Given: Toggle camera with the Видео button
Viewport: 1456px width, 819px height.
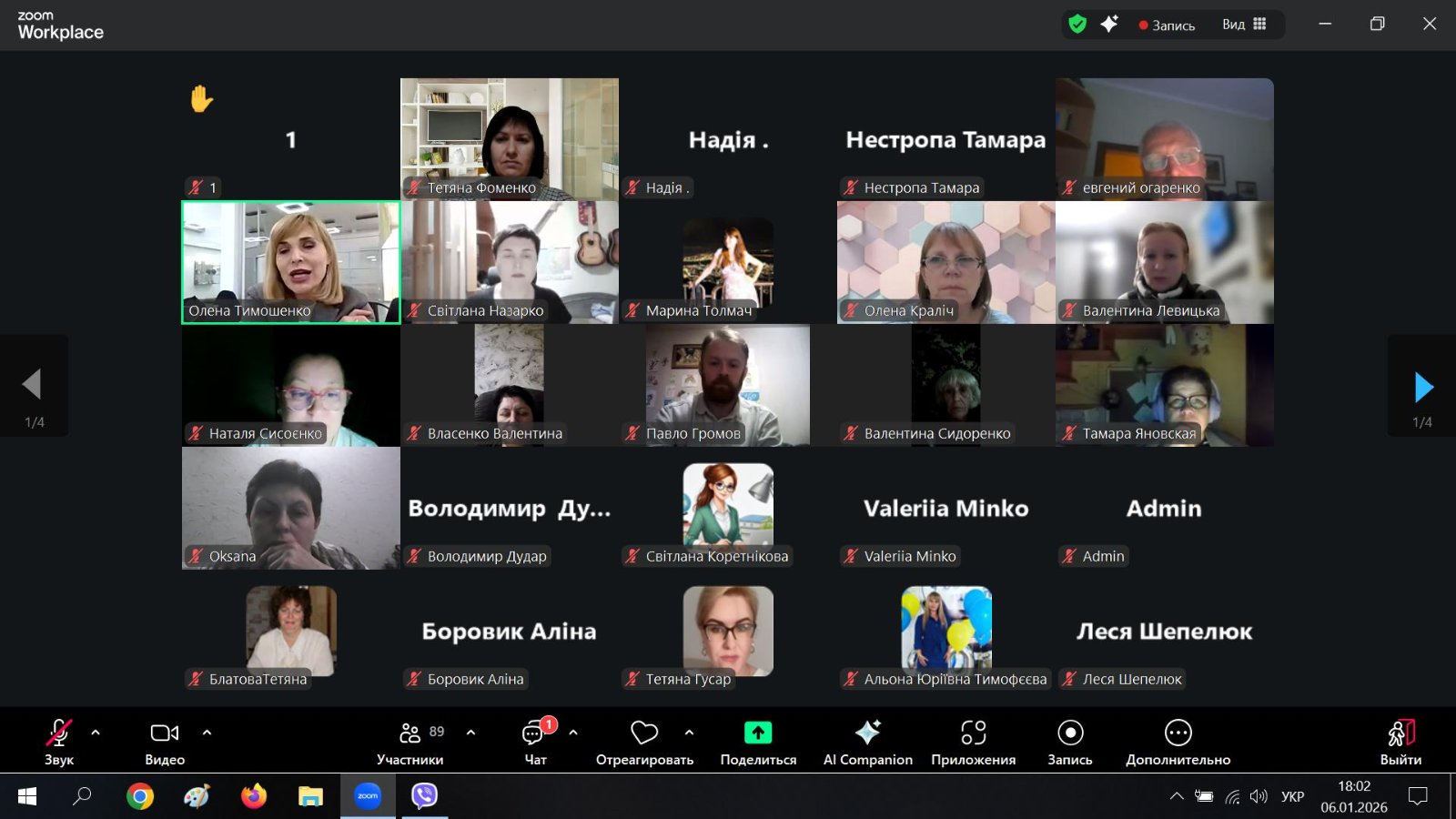Looking at the screenshot, I should pos(165,733).
